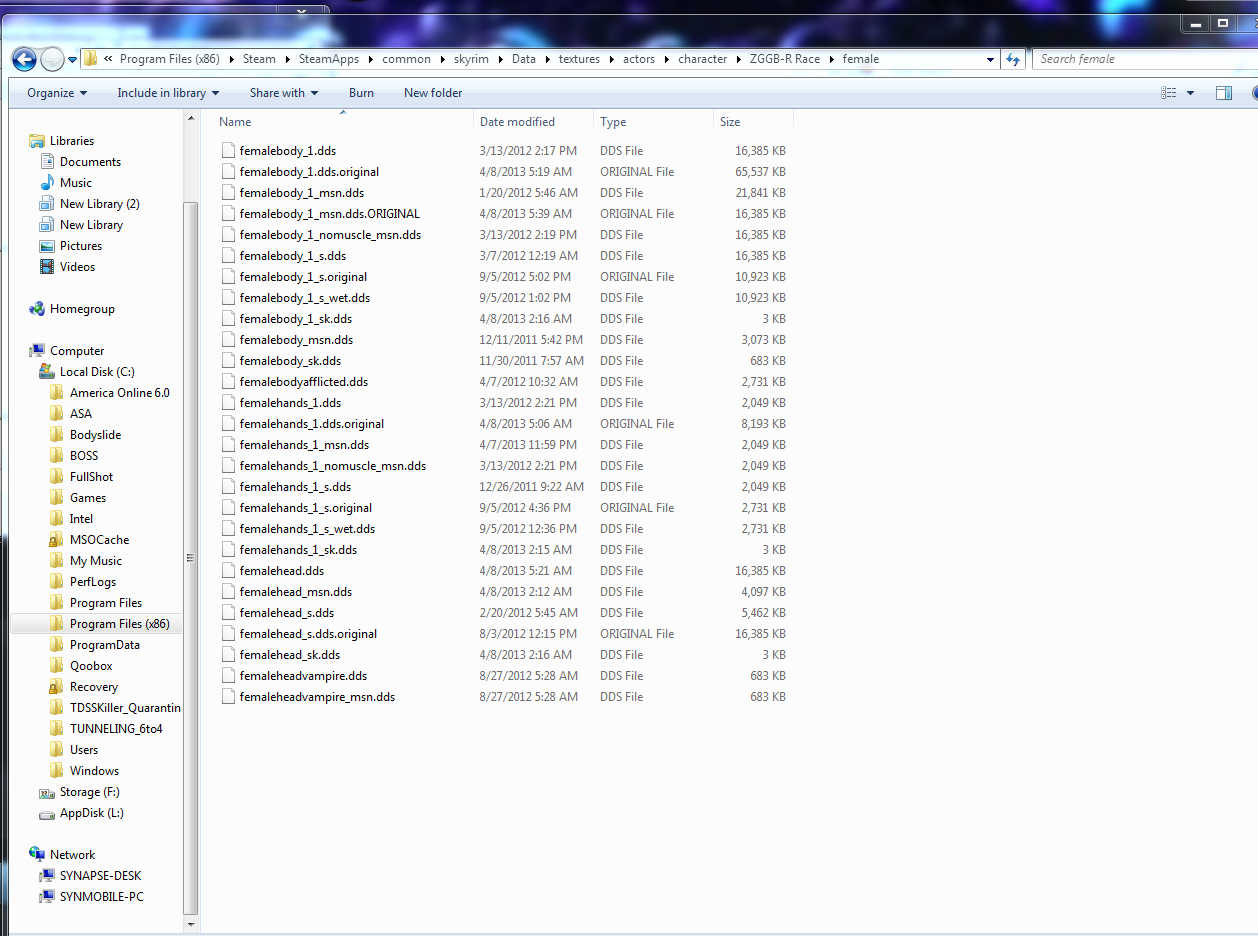1258x936 pixels.
Task: Open the Homegroup icon in sidebar
Action: click(x=37, y=309)
